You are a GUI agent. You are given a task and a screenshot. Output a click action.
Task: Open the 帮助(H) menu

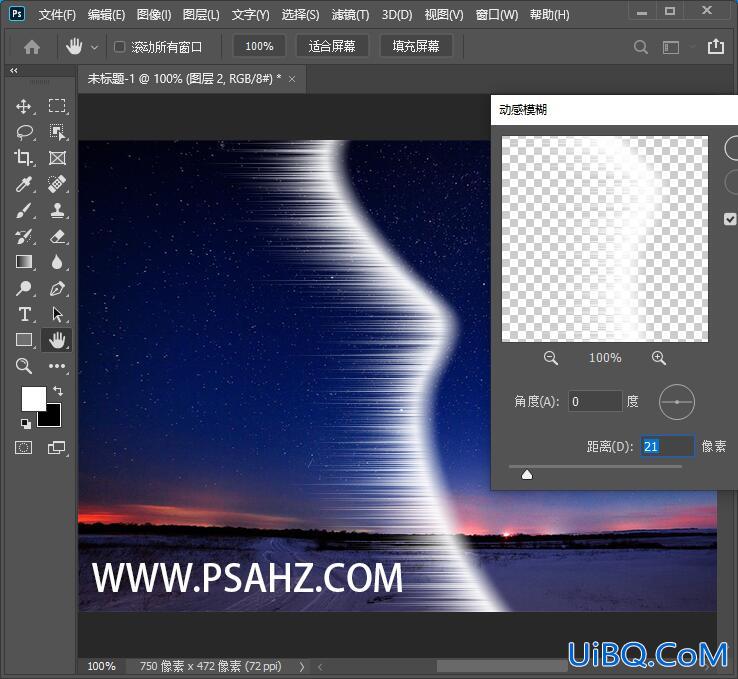[549, 15]
